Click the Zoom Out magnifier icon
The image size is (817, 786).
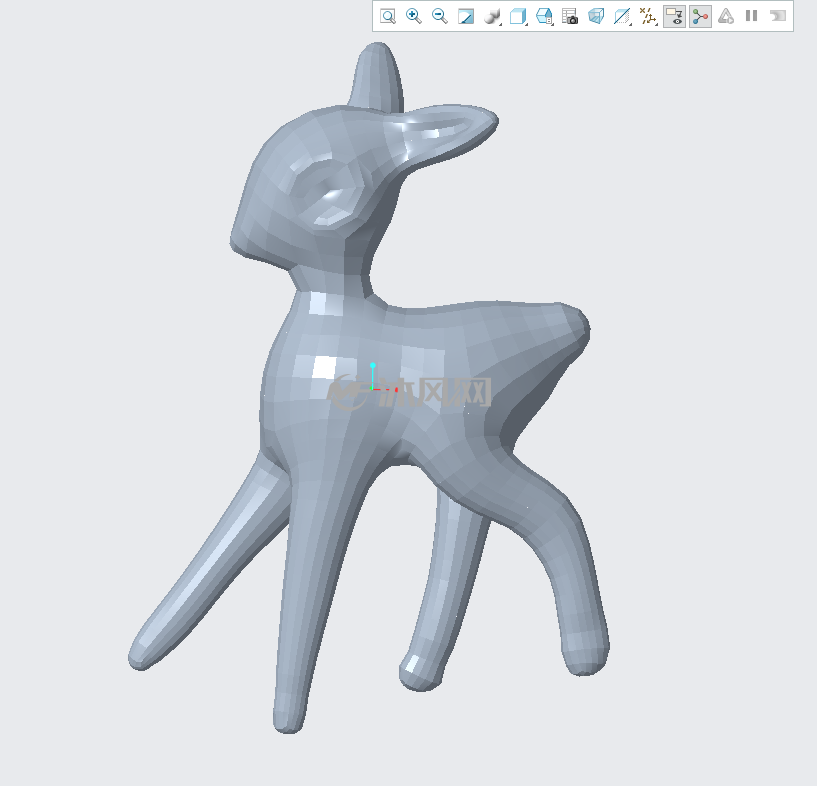pyautogui.click(x=440, y=16)
